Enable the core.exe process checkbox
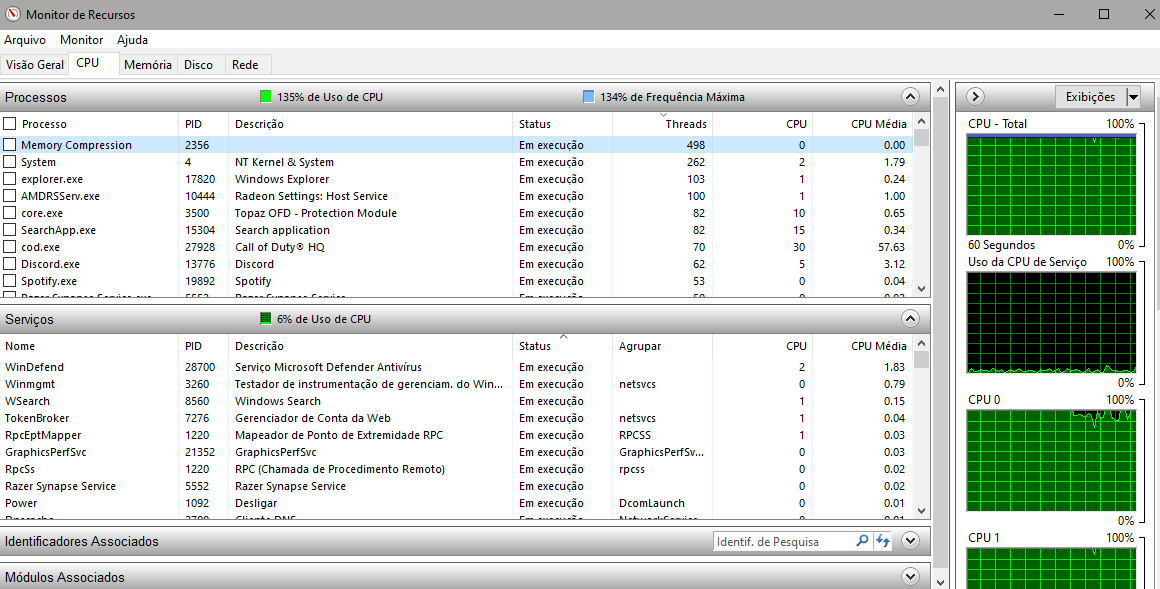Screen dimensions: 1160x589 (10, 213)
